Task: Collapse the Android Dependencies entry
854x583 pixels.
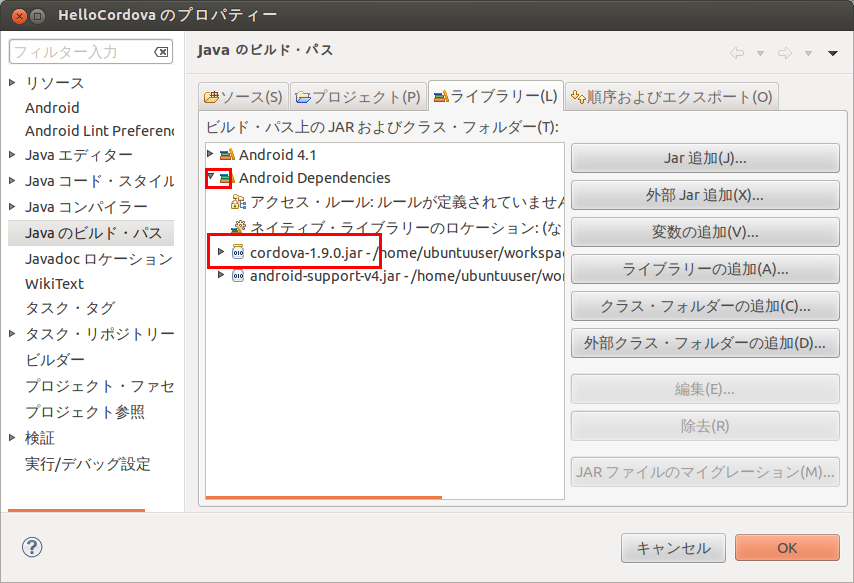Action: (211, 177)
